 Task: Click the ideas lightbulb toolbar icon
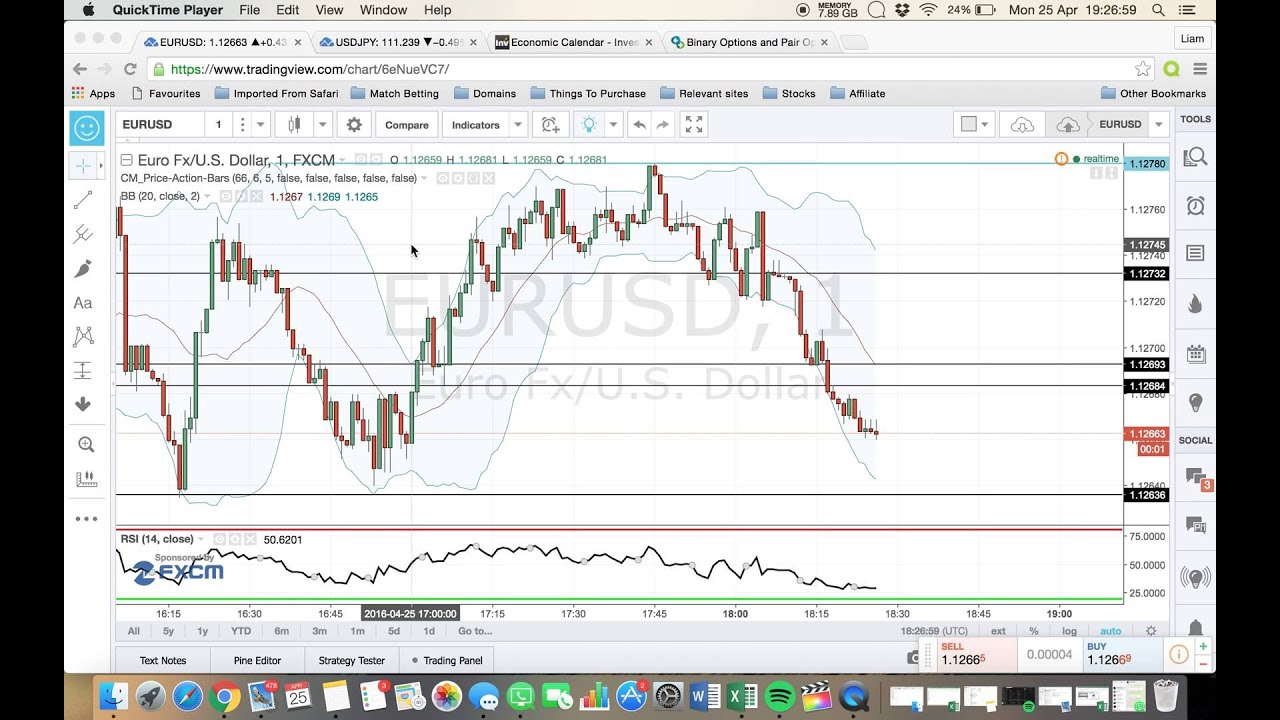click(x=589, y=125)
